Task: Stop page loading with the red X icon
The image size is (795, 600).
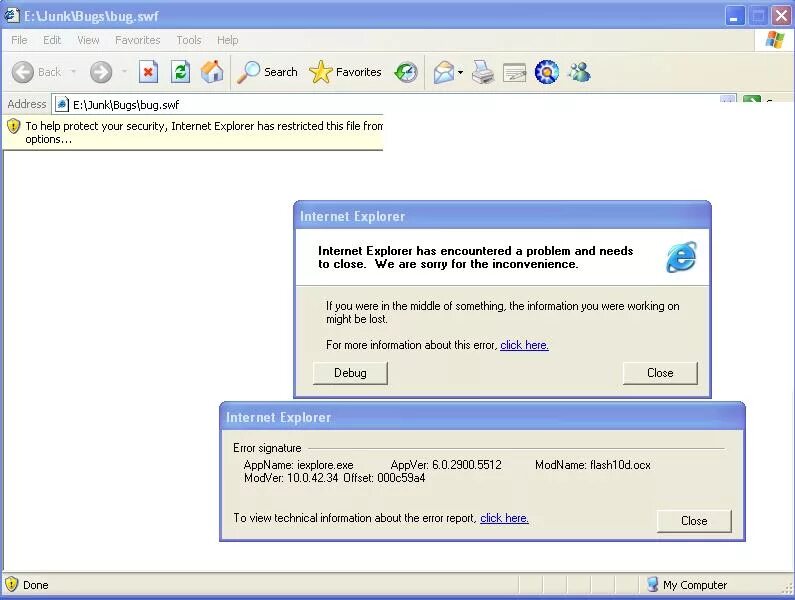Action: tap(148, 72)
